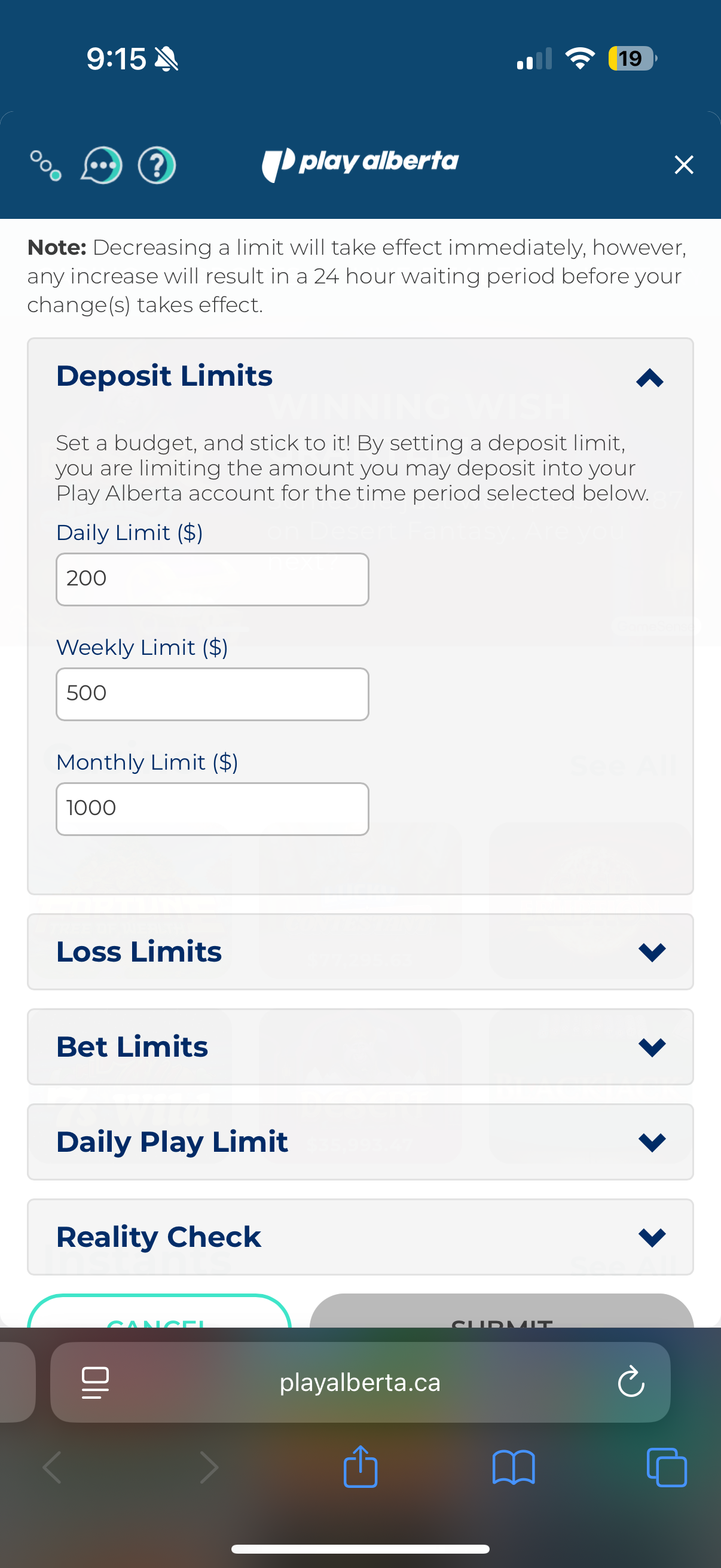
Task: Edit the Monthly Limit amount field
Action: (x=212, y=809)
